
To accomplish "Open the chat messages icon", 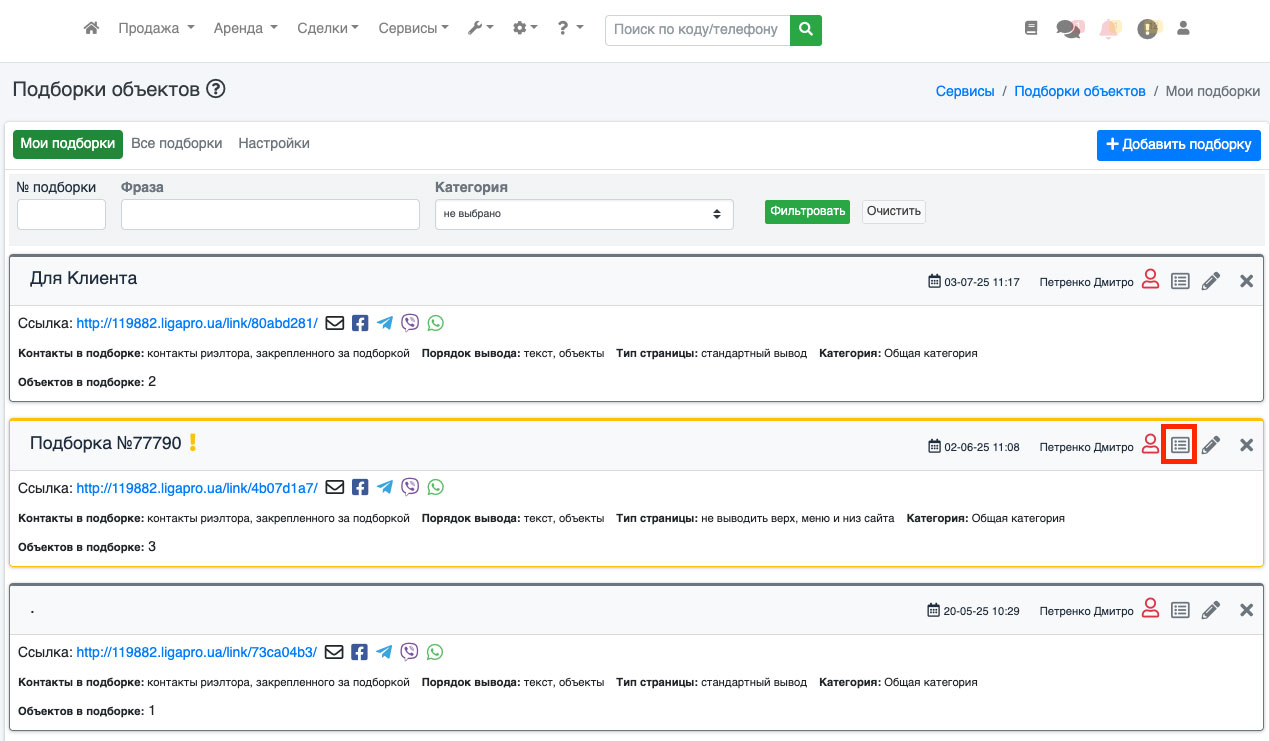I will click(x=1069, y=29).
